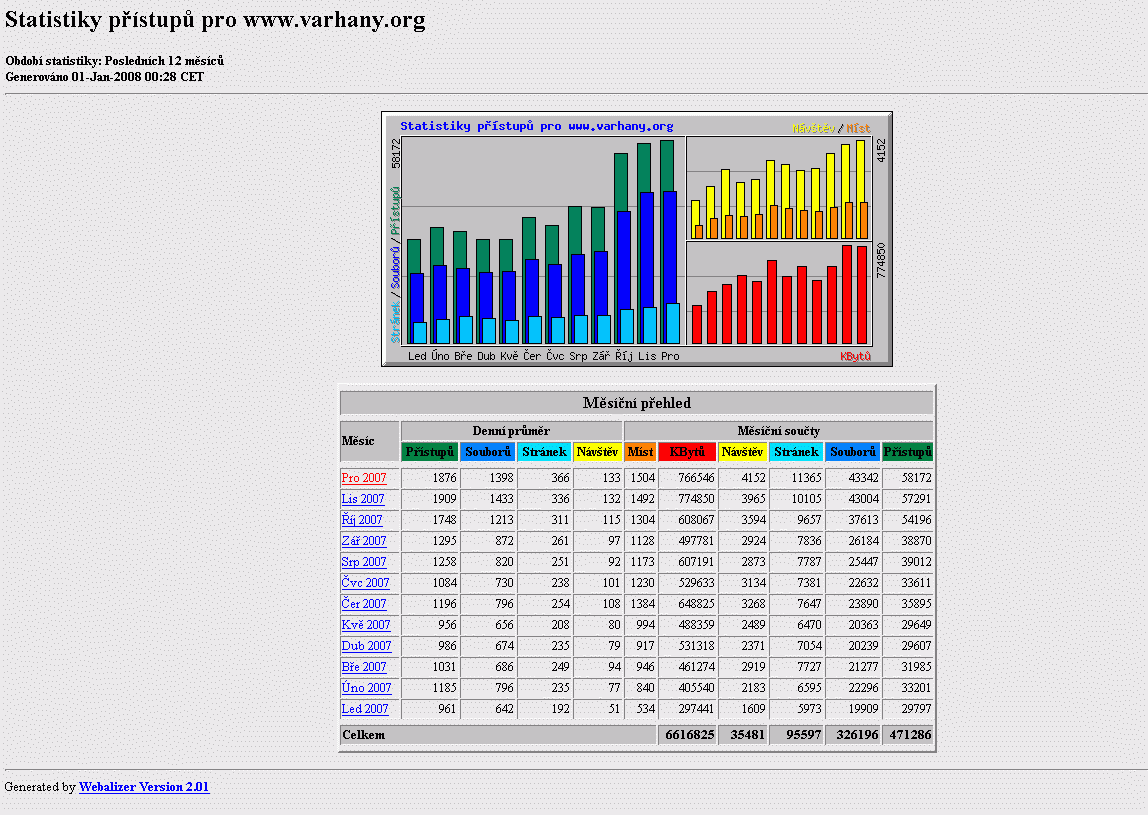Viewport: 1148px width, 815px height.
Task: Open the Zář 2007 statistics link
Action: coord(363,541)
